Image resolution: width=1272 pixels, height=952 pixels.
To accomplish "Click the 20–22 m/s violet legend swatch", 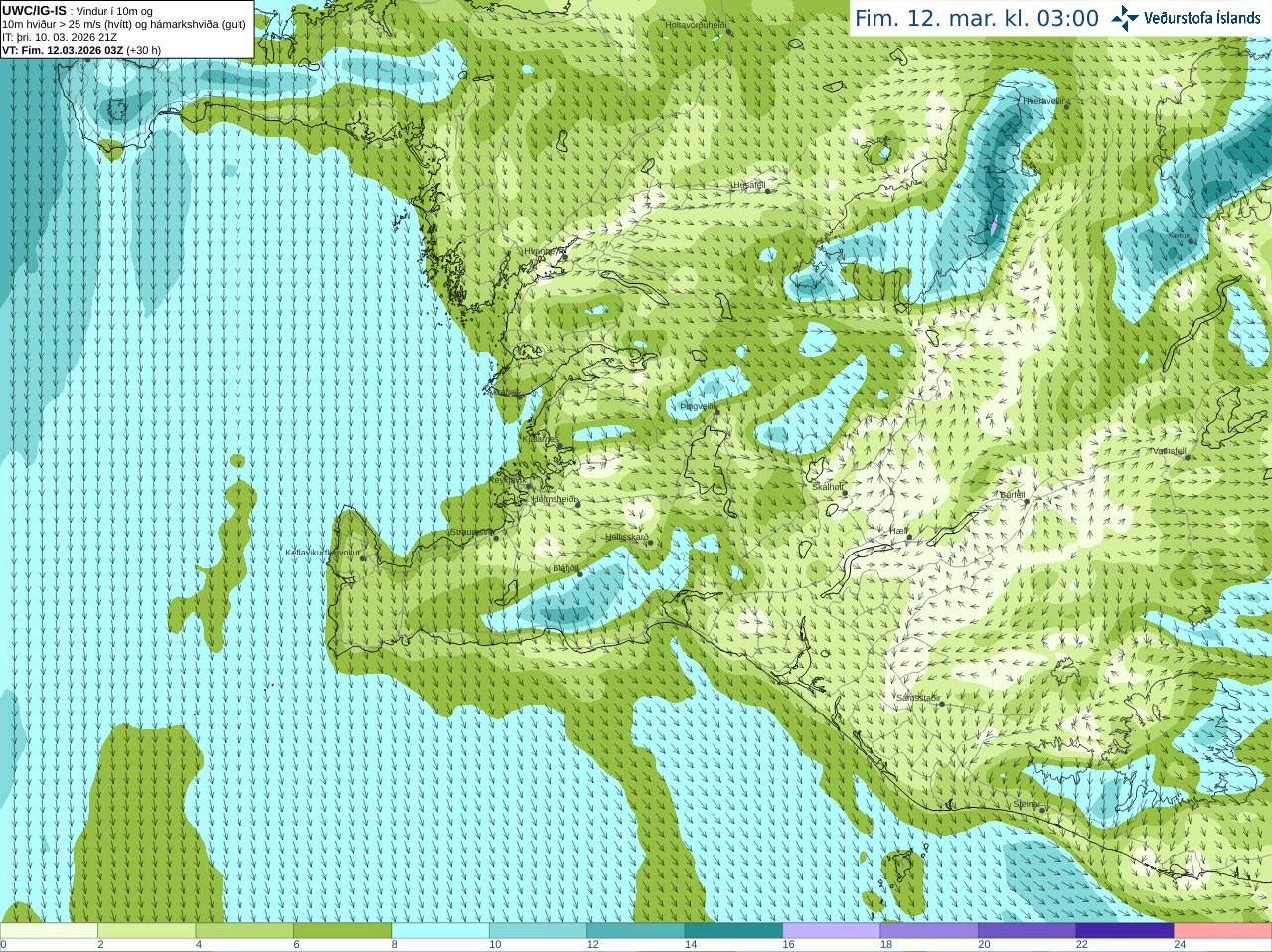I will point(1028,931).
